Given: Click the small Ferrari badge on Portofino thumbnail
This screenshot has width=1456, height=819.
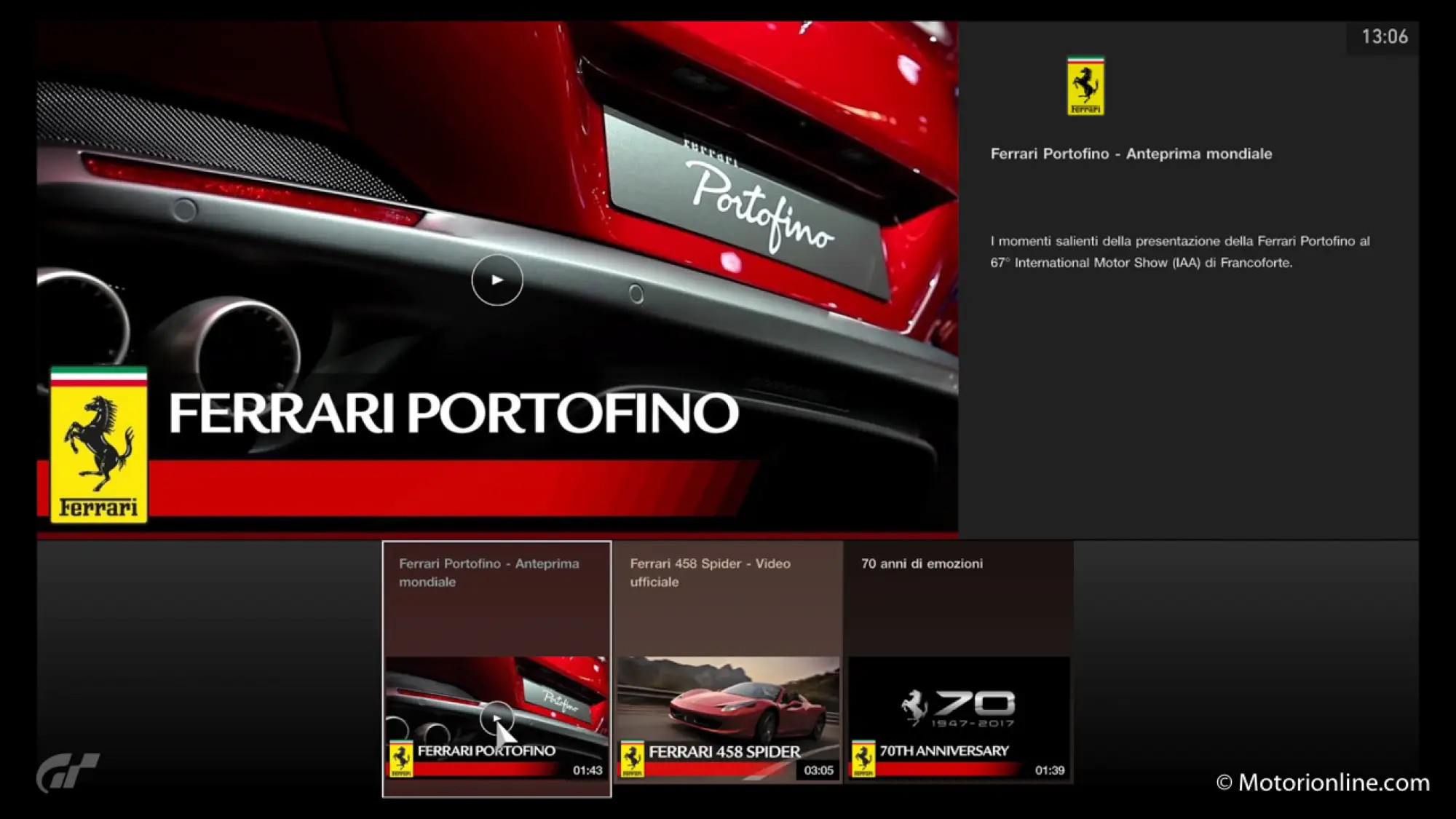Looking at the screenshot, I should 401,759.
